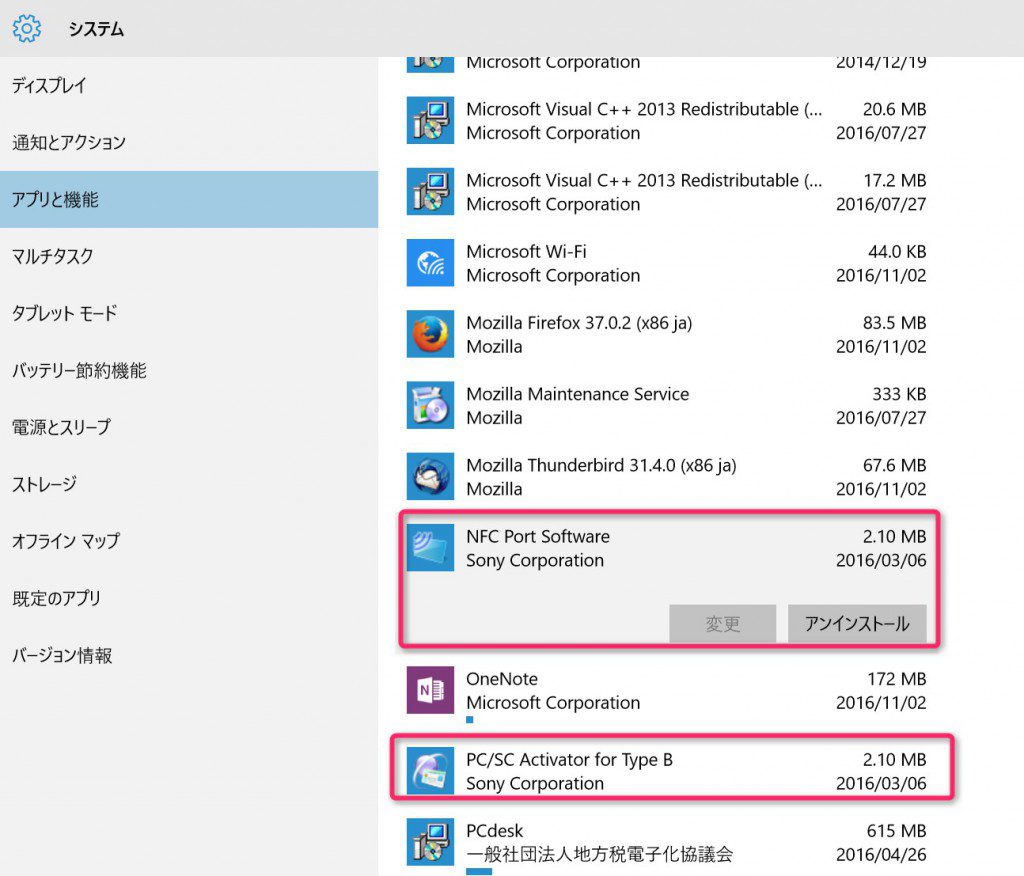Click the "PC/SC Activator for Type B" name
The width and height of the screenshot is (1024, 876).
[569, 760]
